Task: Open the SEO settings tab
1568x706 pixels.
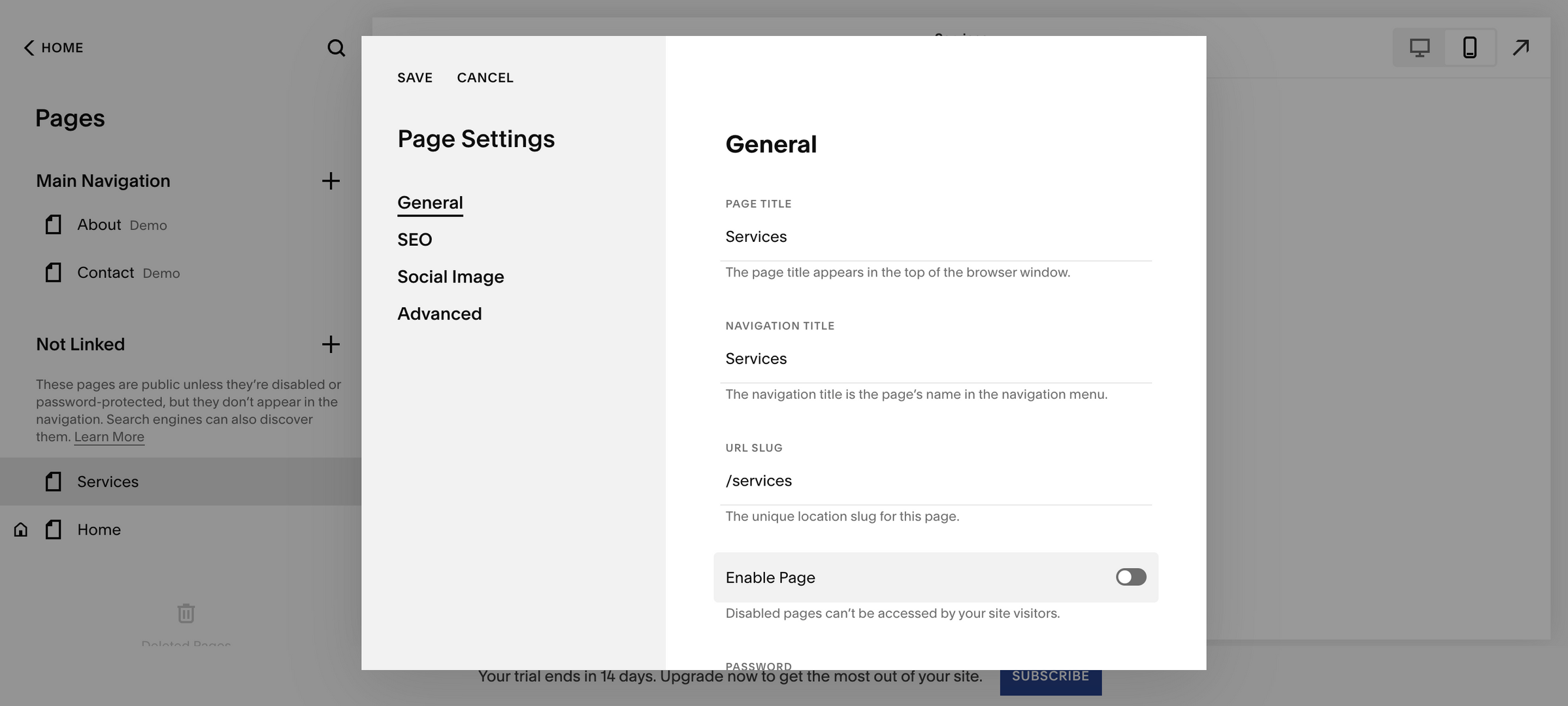Action: (414, 240)
